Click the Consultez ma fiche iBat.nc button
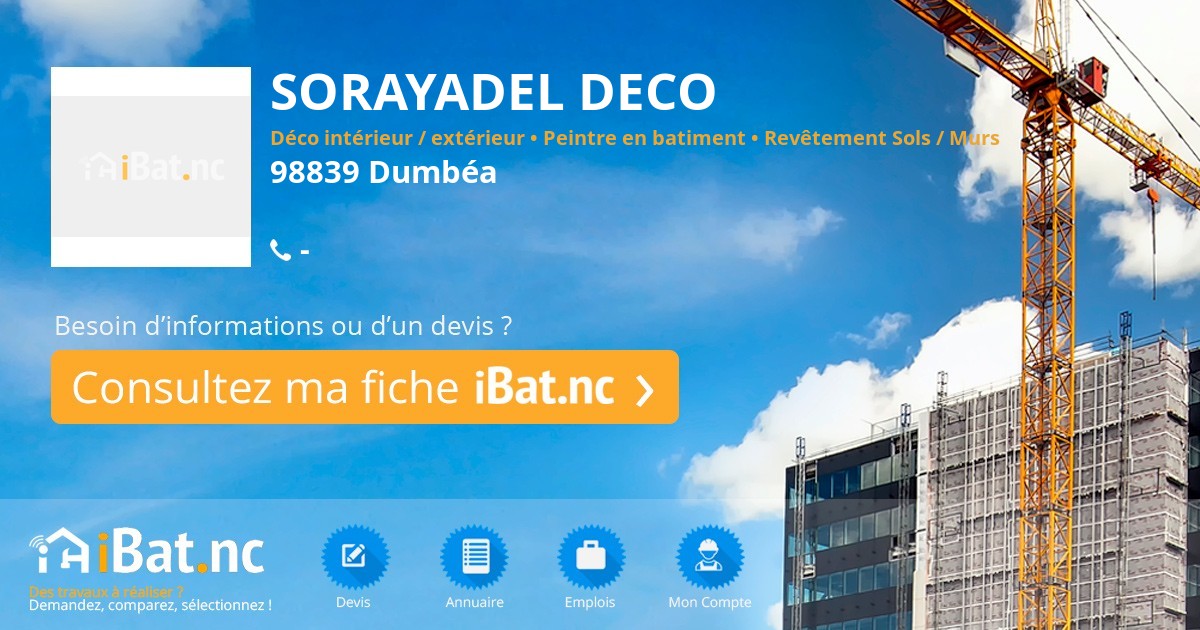Viewport: 1200px width, 630px height. (365, 387)
